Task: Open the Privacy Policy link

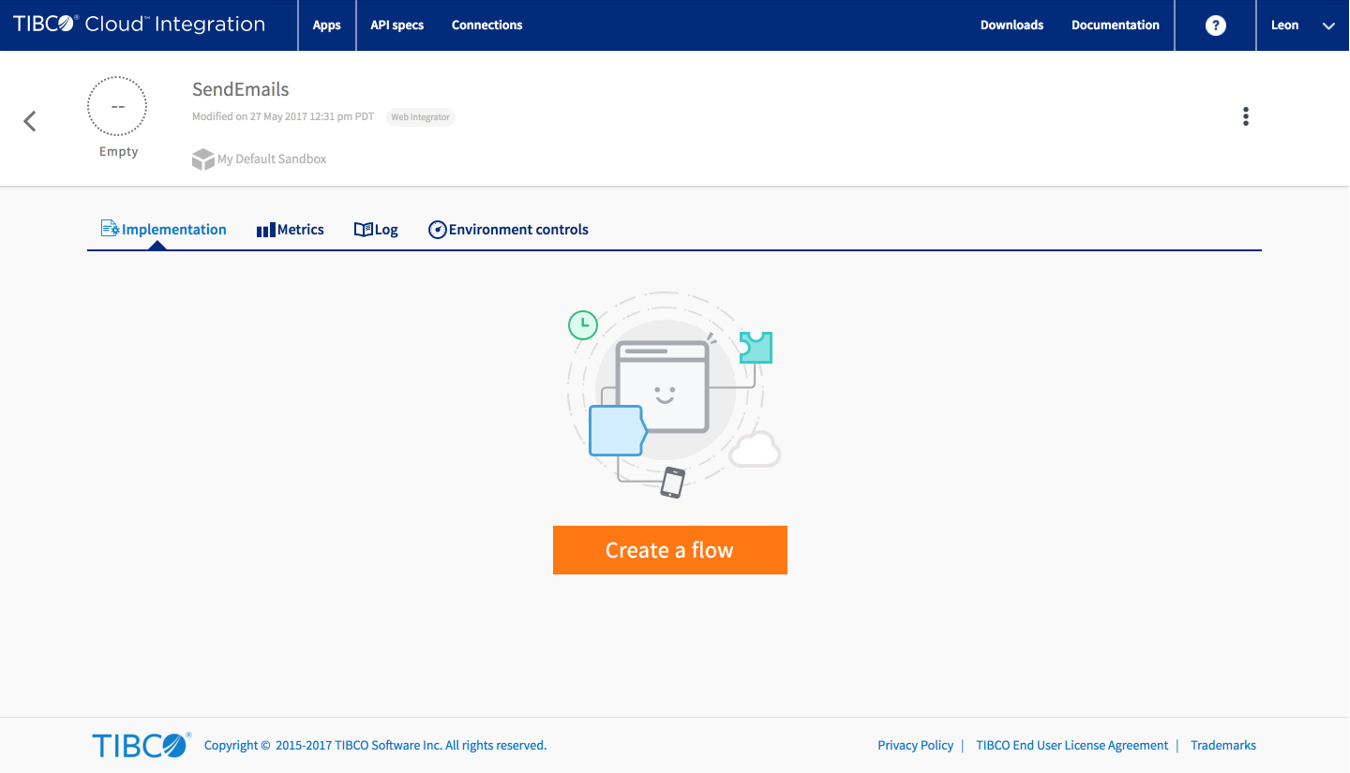Action: point(915,745)
